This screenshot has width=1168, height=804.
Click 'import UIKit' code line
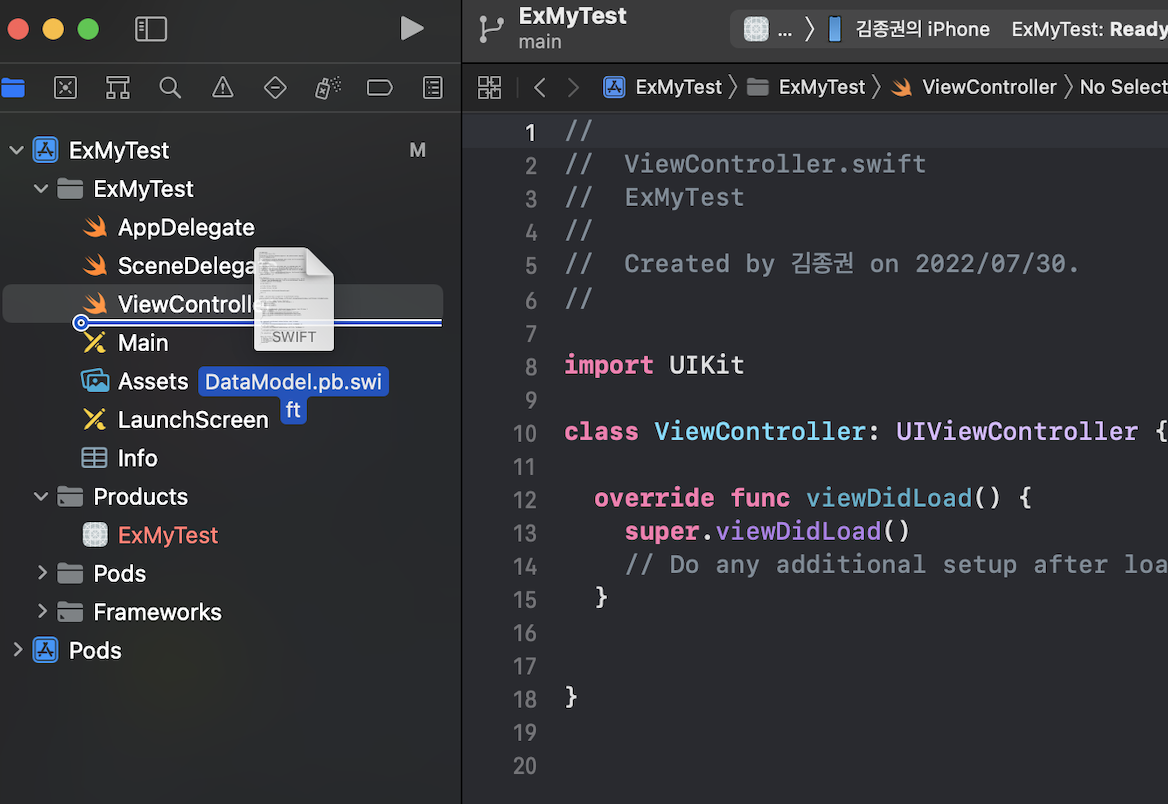[654, 365]
